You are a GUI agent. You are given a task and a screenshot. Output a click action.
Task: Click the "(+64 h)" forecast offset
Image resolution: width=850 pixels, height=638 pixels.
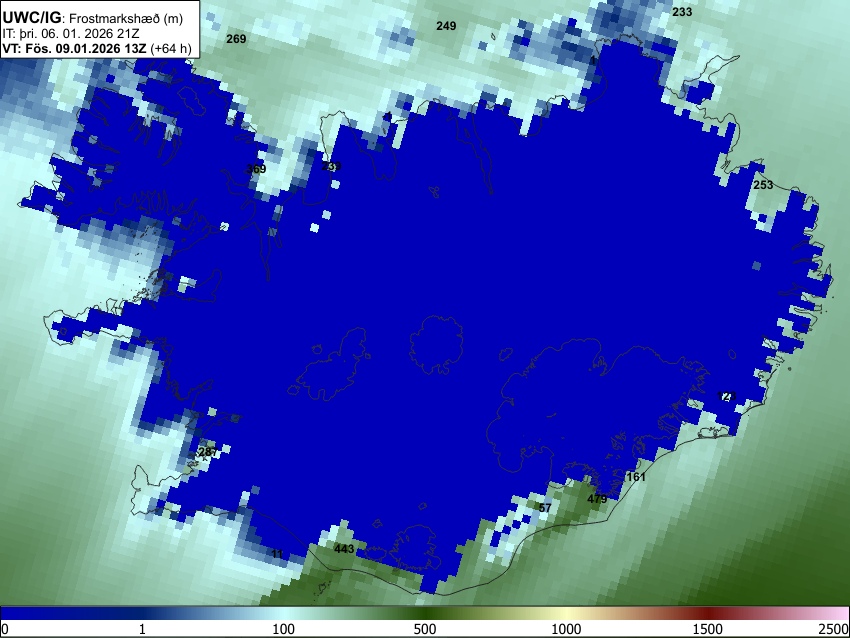pos(171,48)
